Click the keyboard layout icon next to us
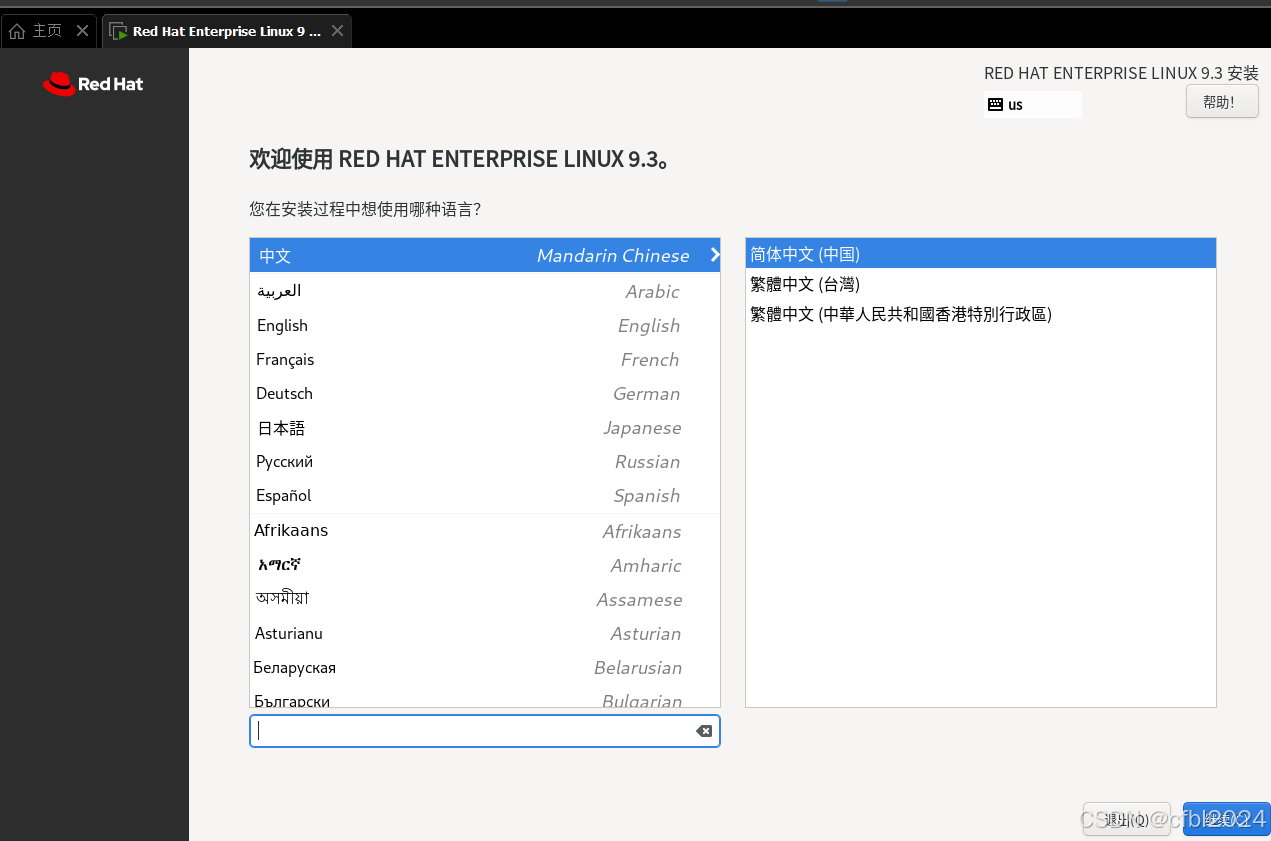Image resolution: width=1271 pixels, height=841 pixels. click(995, 104)
